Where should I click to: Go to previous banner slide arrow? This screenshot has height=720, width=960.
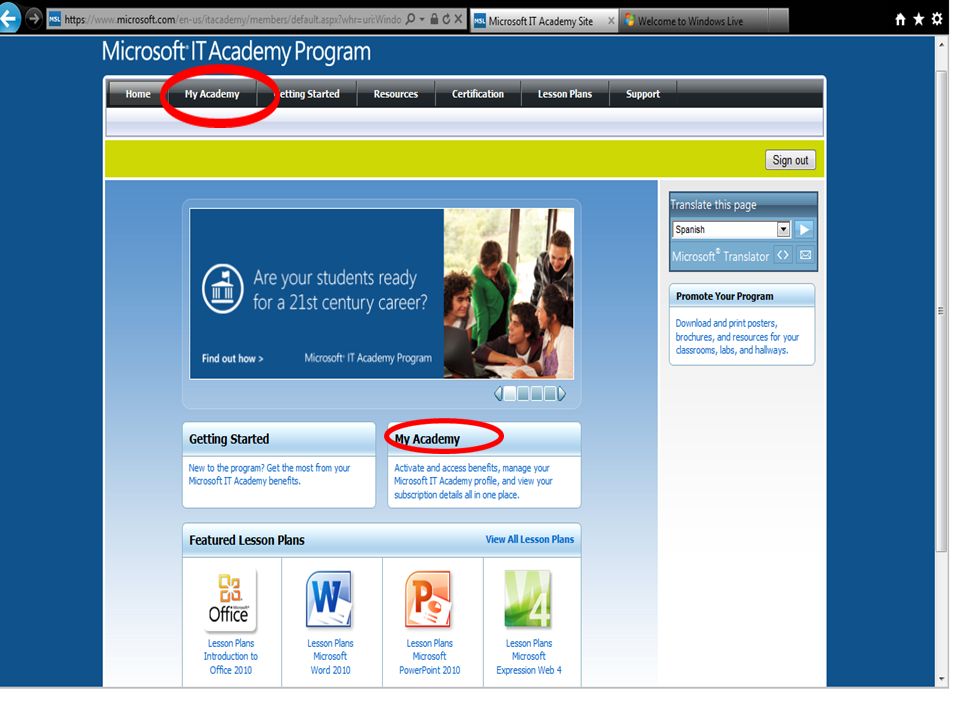tap(498, 394)
